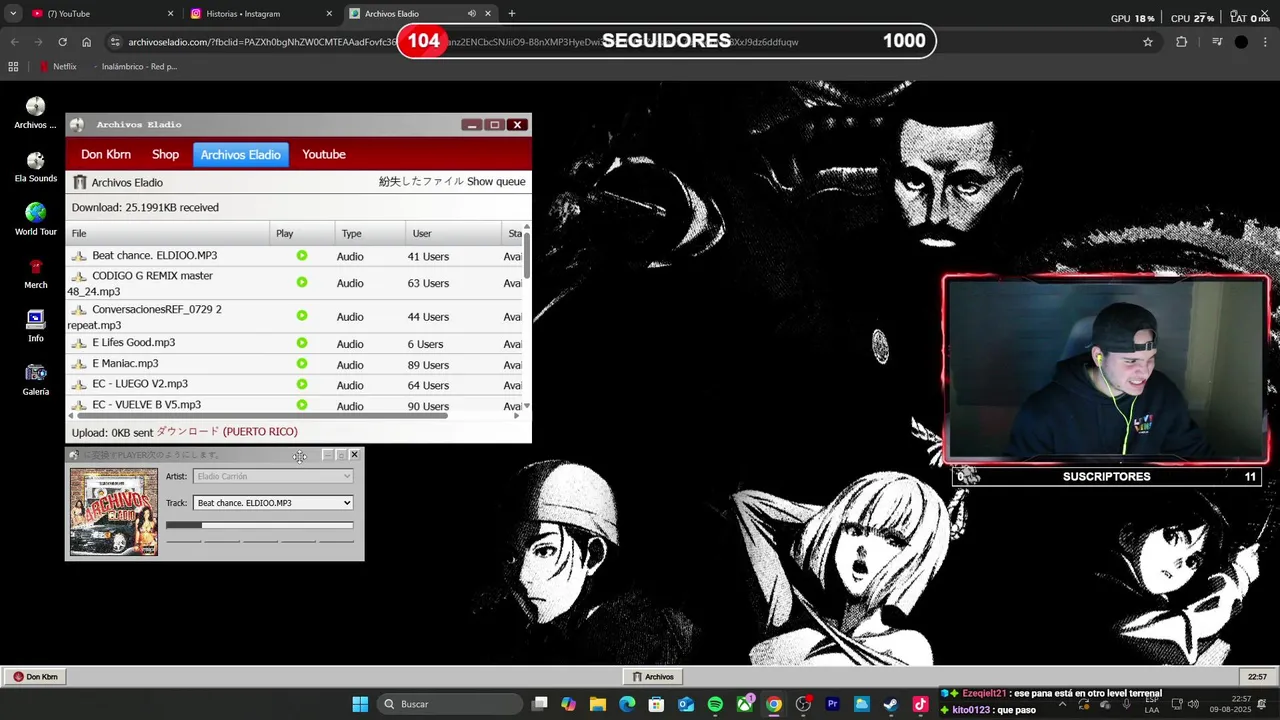
Task: Open Steam from the taskbar
Action: [890, 704]
